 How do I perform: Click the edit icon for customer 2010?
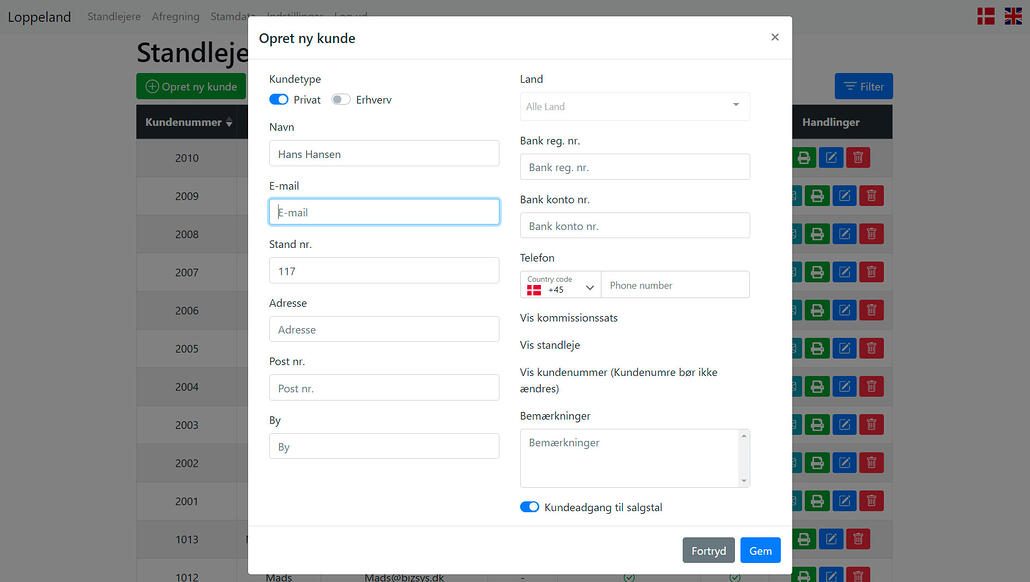[x=830, y=158]
